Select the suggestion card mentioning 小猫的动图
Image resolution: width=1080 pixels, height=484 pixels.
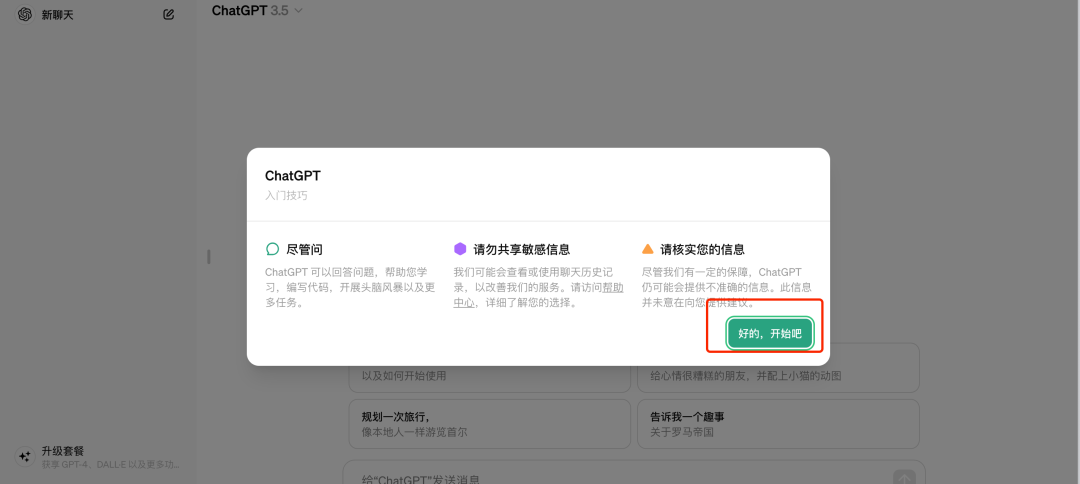pyautogui.click(x=777, y=374)
